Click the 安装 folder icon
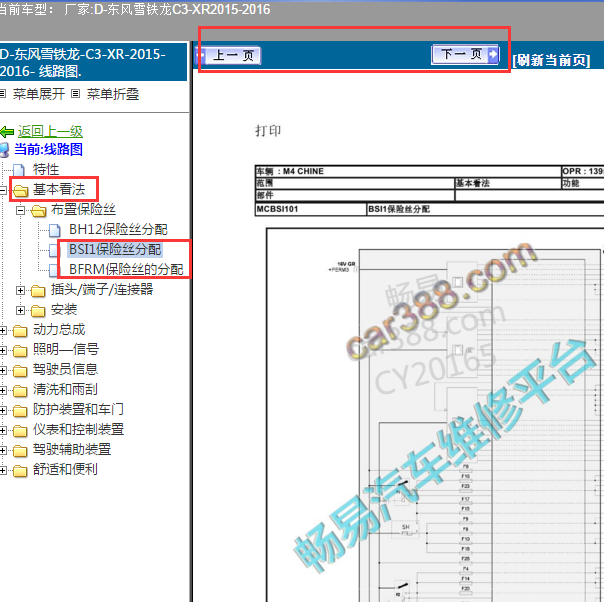This screenshot has height=602, width=604. click(39, 310)
